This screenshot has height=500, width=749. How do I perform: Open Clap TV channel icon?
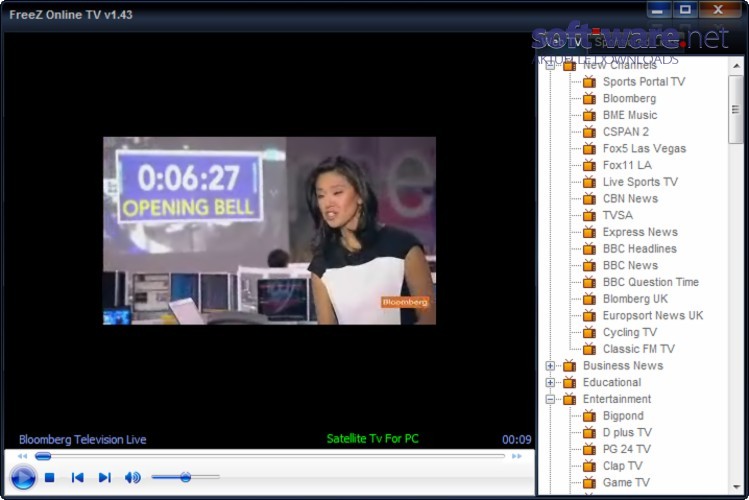pos(589,466)
